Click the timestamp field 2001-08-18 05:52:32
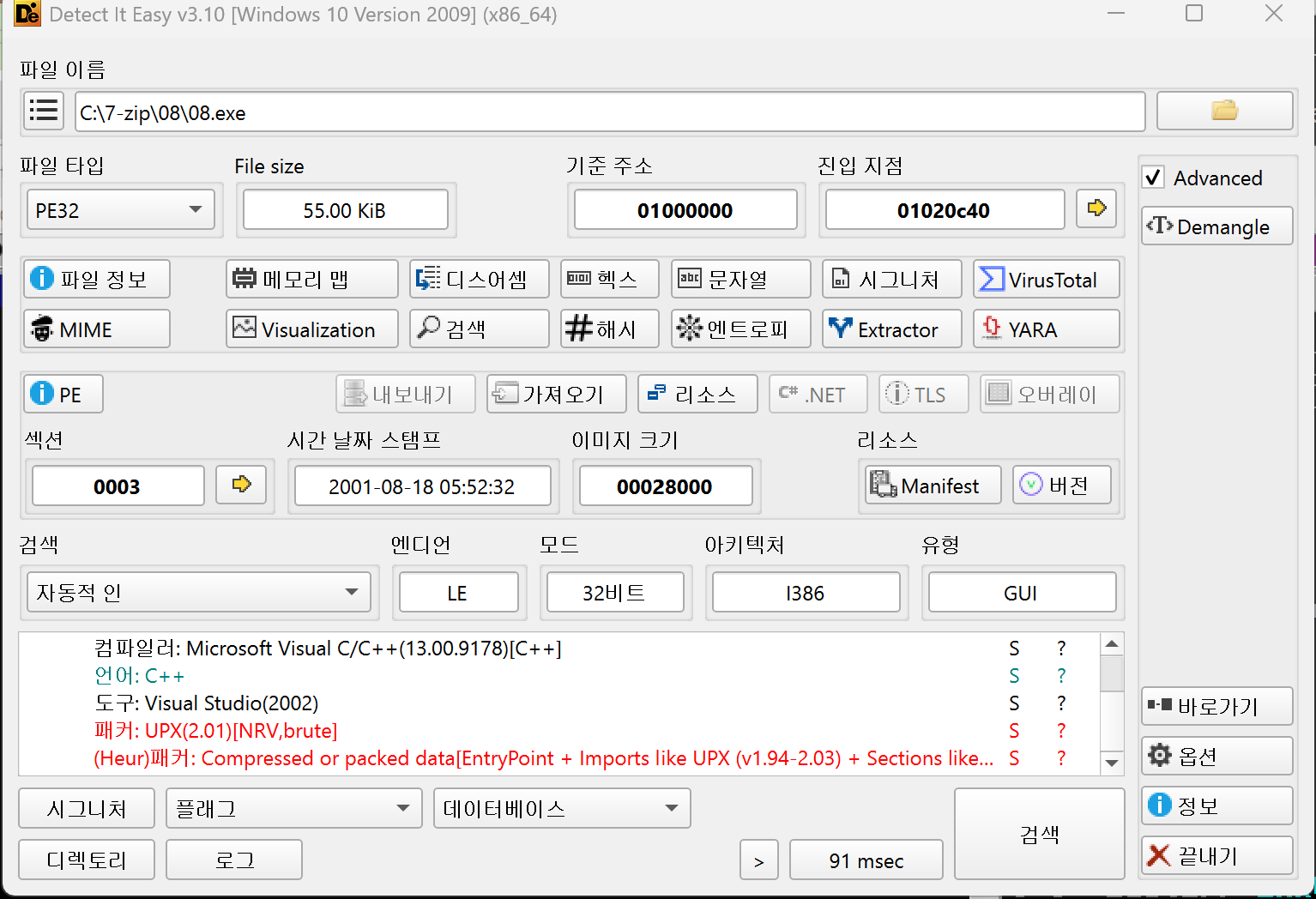This screenshot has height=899, width=1316. coord(422,486)
